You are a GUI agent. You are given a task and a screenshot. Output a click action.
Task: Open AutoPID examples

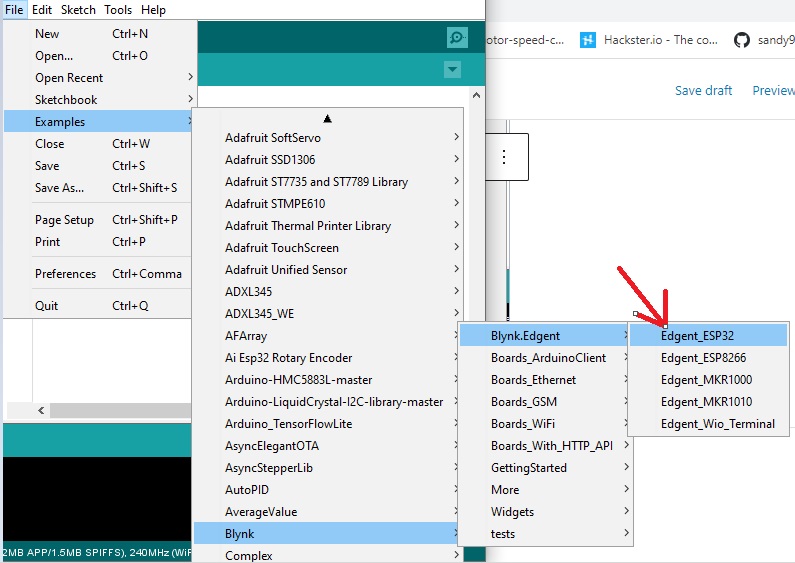pyautogui.click(x=326, y=489)
